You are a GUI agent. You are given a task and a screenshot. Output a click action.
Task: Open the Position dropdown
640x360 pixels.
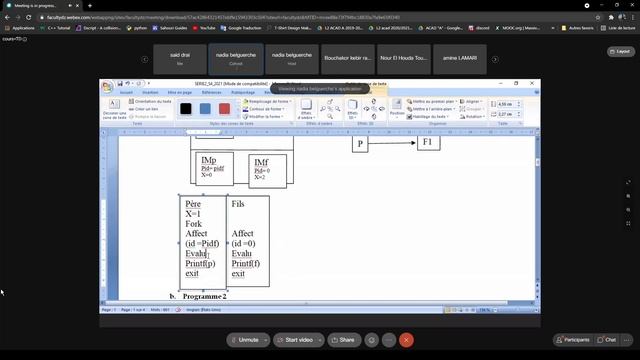[397, 109]
